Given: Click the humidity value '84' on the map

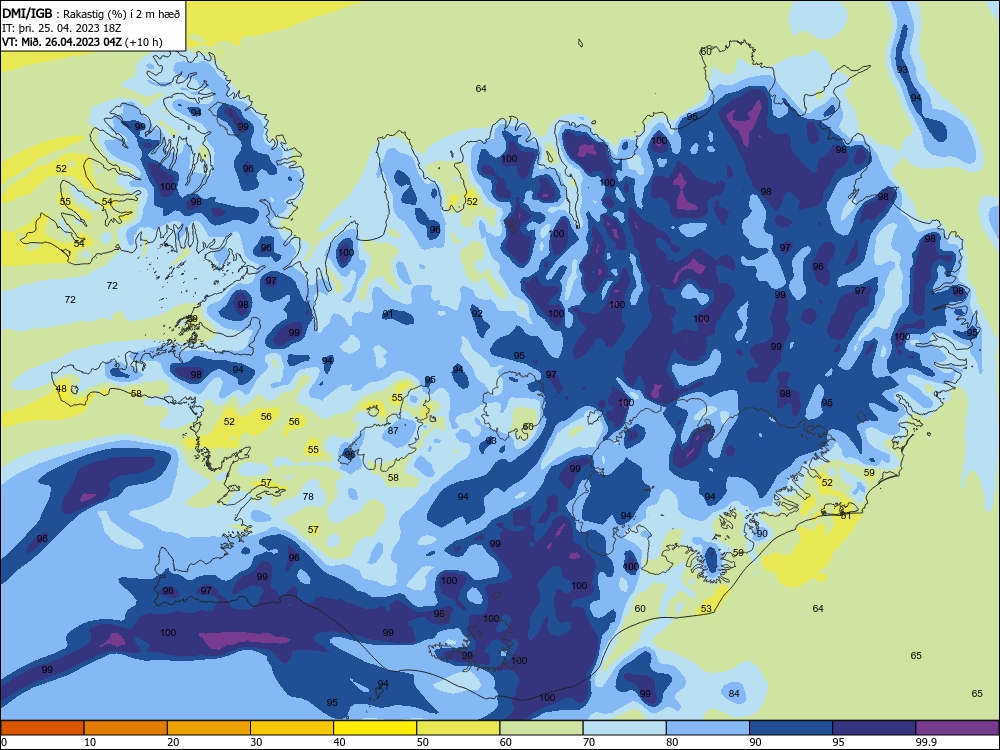Looking at the screenshot, I should click(x=734, y=693).
